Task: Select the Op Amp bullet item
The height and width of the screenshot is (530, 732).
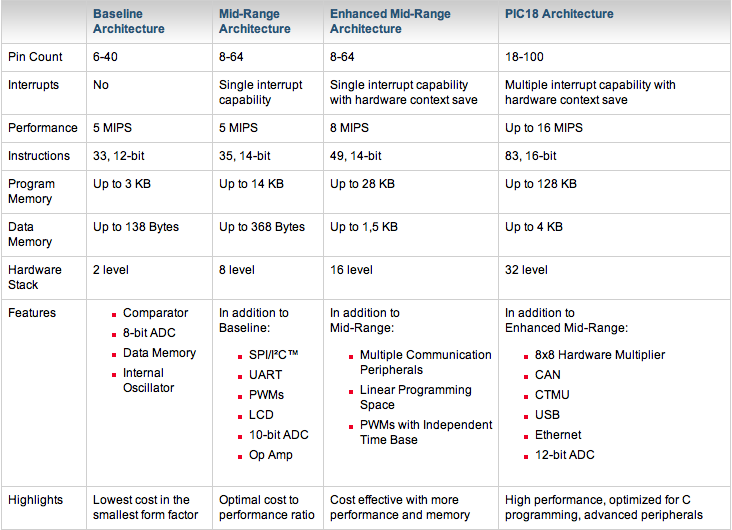Action: (271, 455)
